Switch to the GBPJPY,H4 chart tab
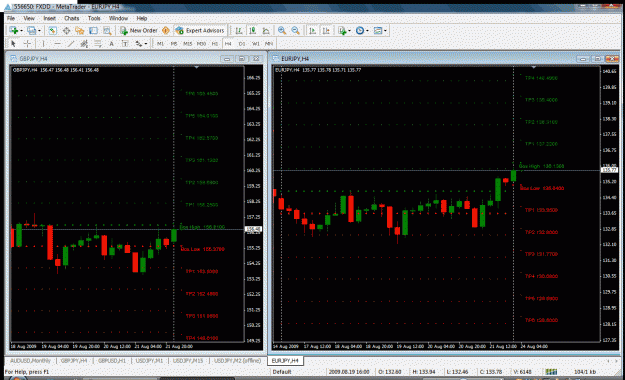 point(74,361)
